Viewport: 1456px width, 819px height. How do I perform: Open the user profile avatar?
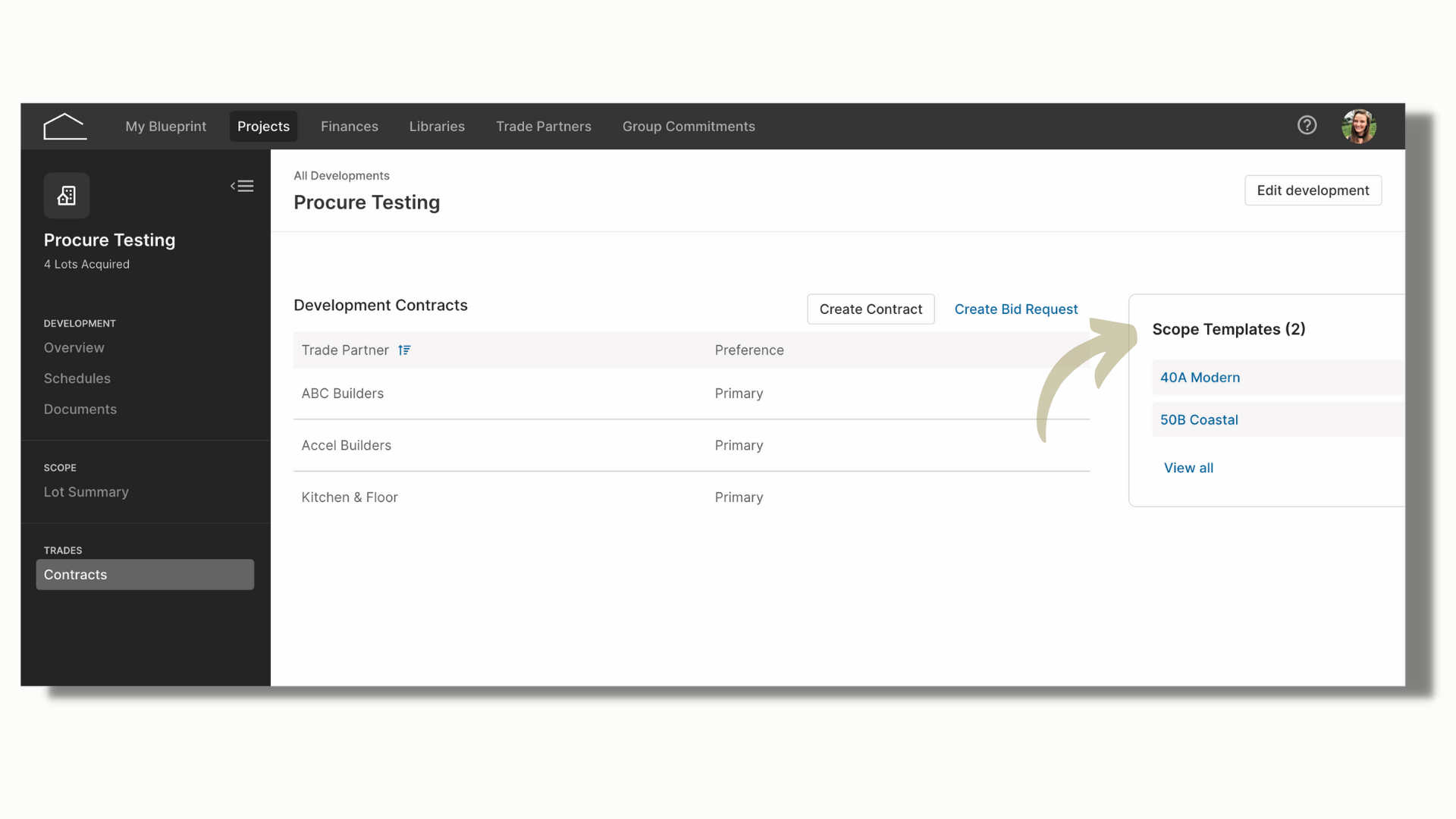(x=1358, y=126)
